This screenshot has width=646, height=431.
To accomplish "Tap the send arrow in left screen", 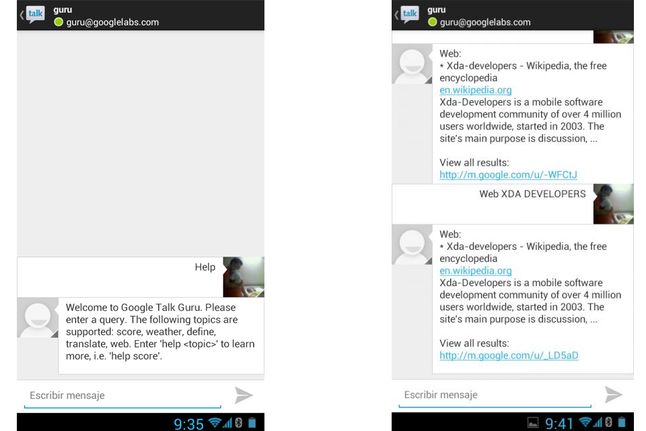I will pos(243,395).
